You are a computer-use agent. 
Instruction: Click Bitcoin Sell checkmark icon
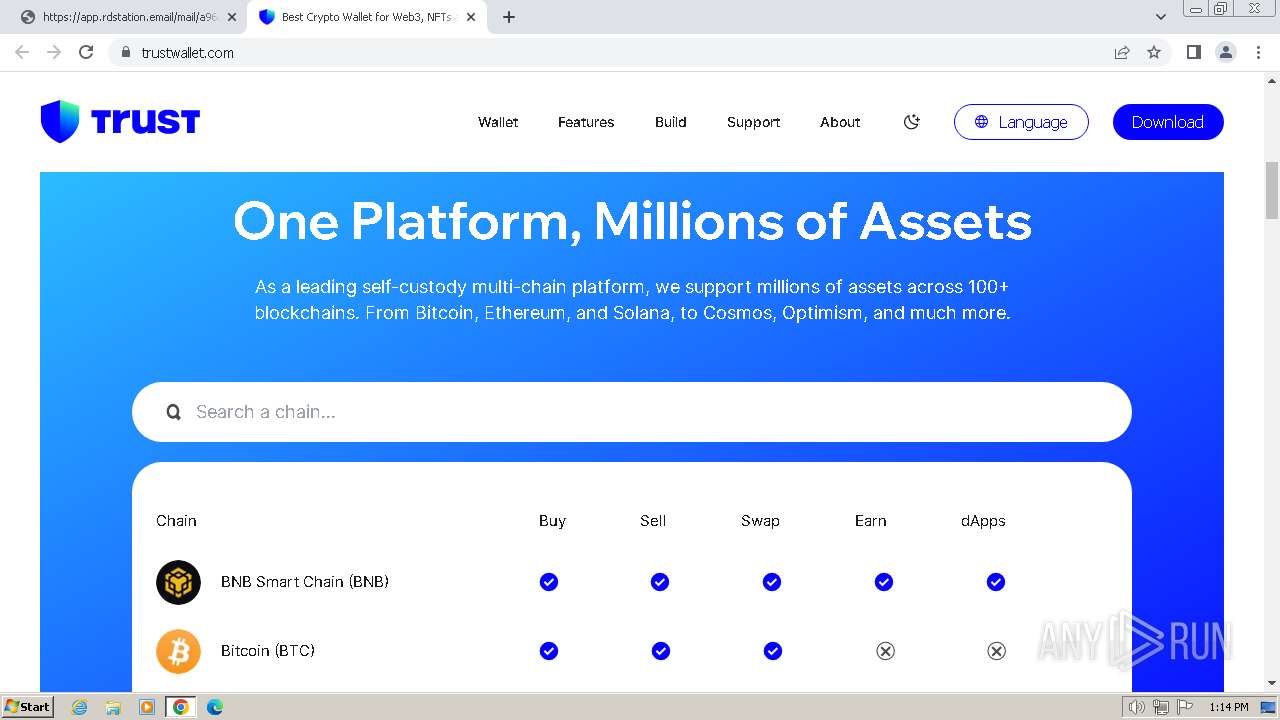point(660,651)
